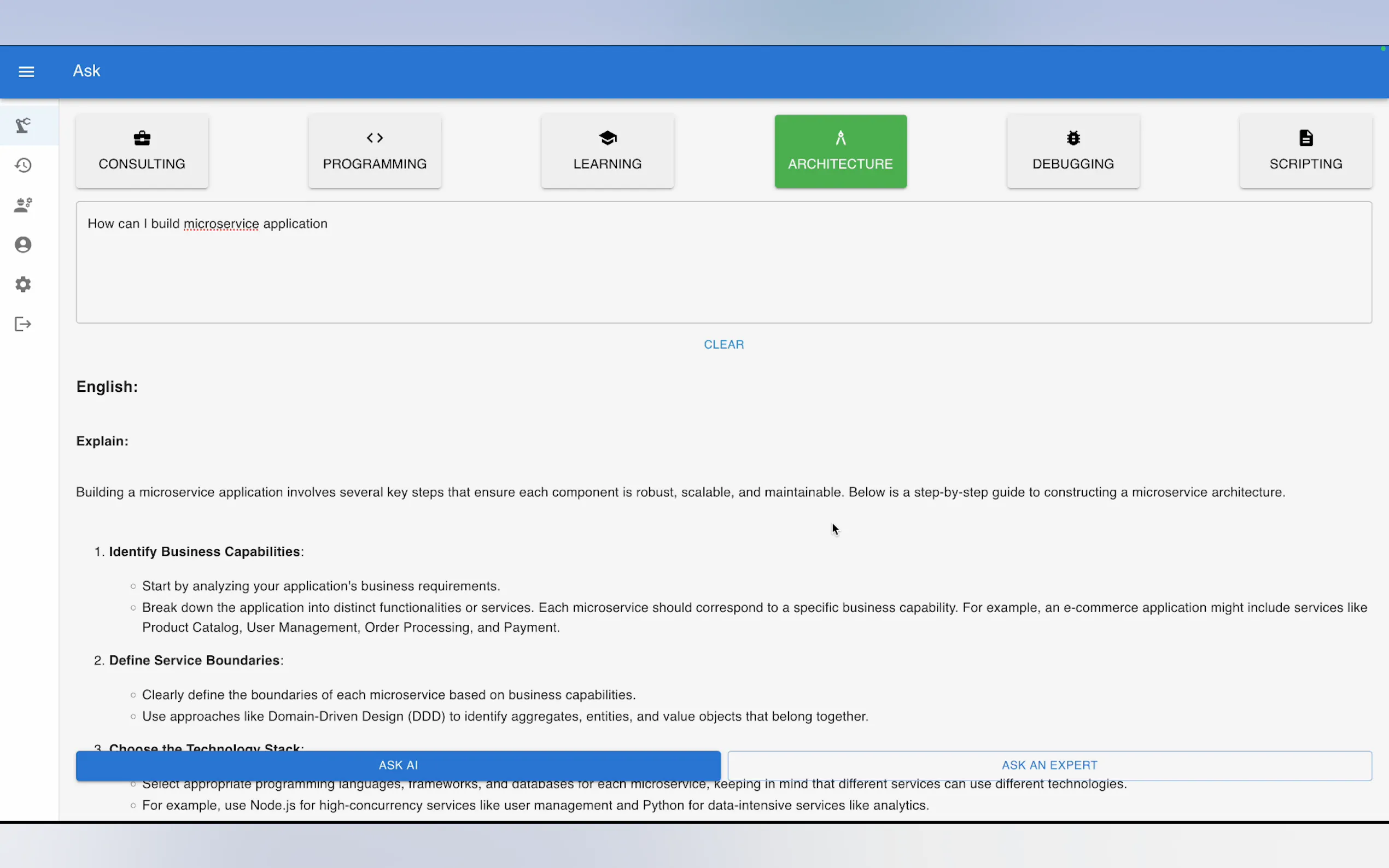Switch to the Debugging category
This screenshot has width=1389, height=868.
coord(1072,163)
